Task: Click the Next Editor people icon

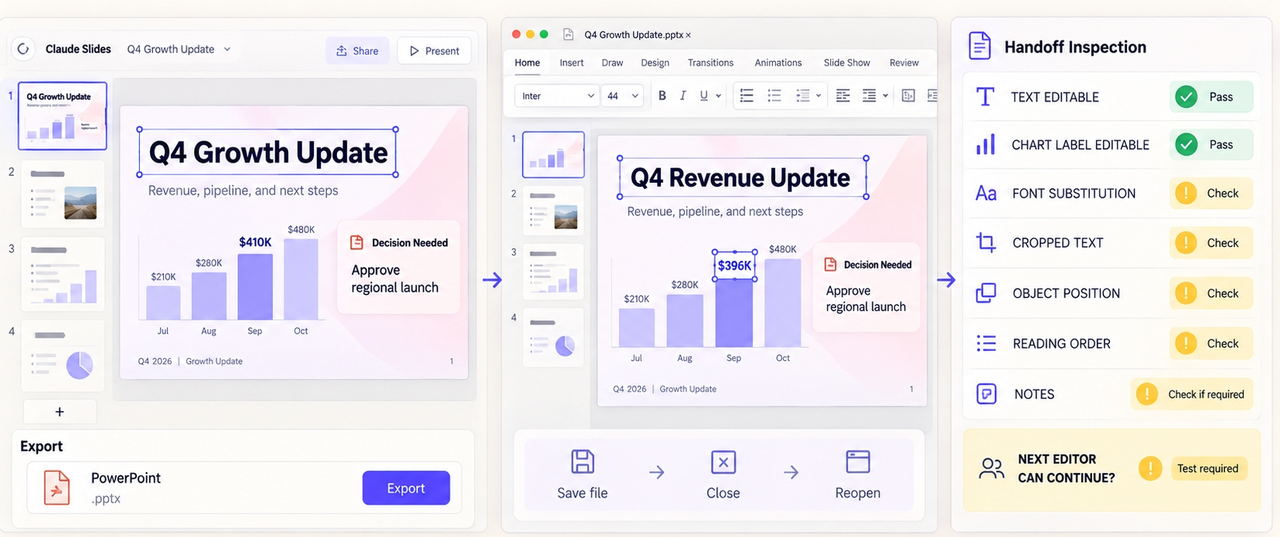Action: point(992,468)
